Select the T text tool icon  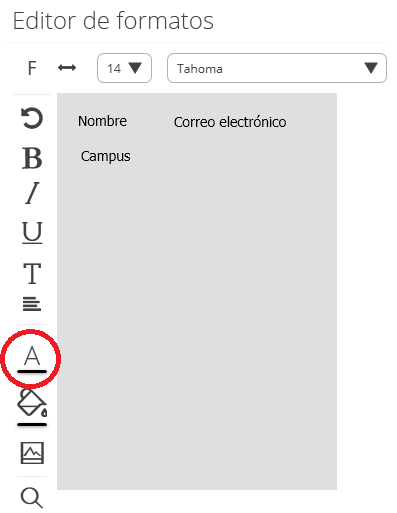(x=32, y=274)
